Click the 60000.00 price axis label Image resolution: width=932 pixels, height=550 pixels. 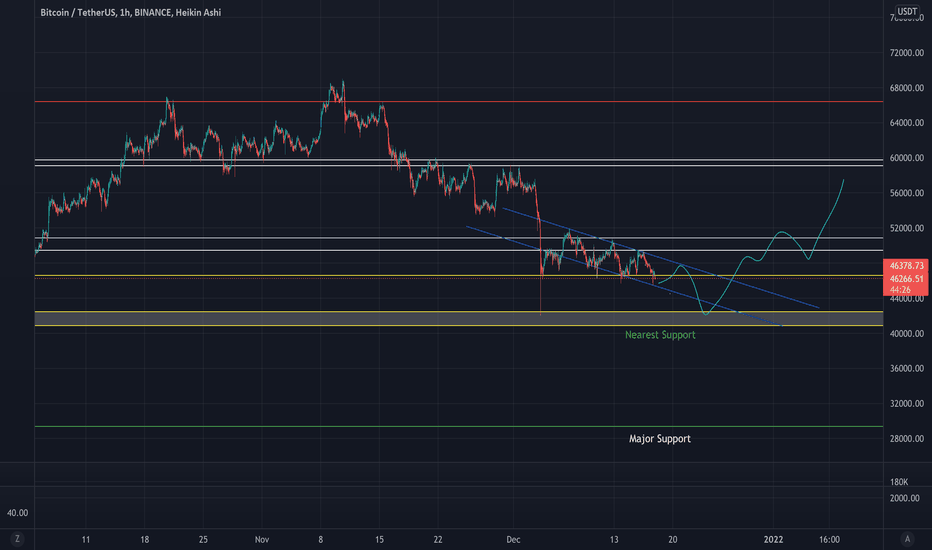[906, 158]
